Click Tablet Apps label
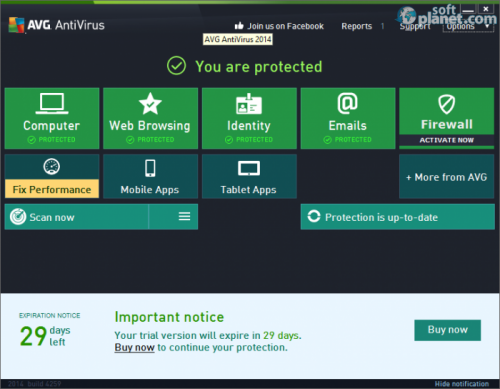Screen dimensions: 500x389 pos(248,190)
